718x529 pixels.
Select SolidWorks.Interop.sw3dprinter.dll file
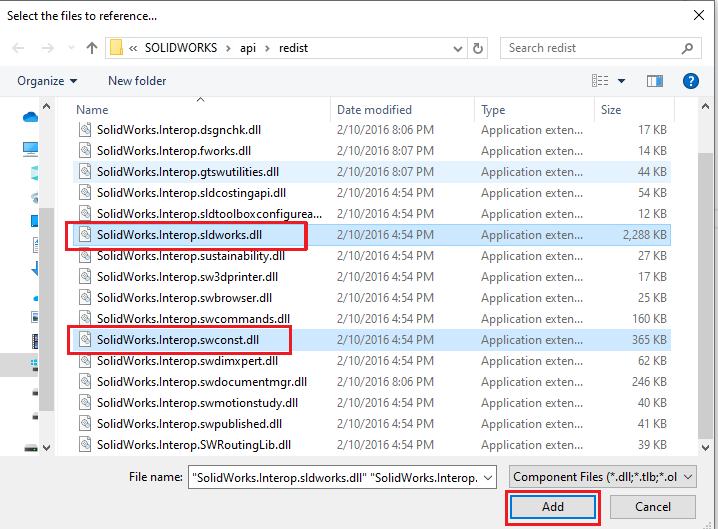[372, 277]
